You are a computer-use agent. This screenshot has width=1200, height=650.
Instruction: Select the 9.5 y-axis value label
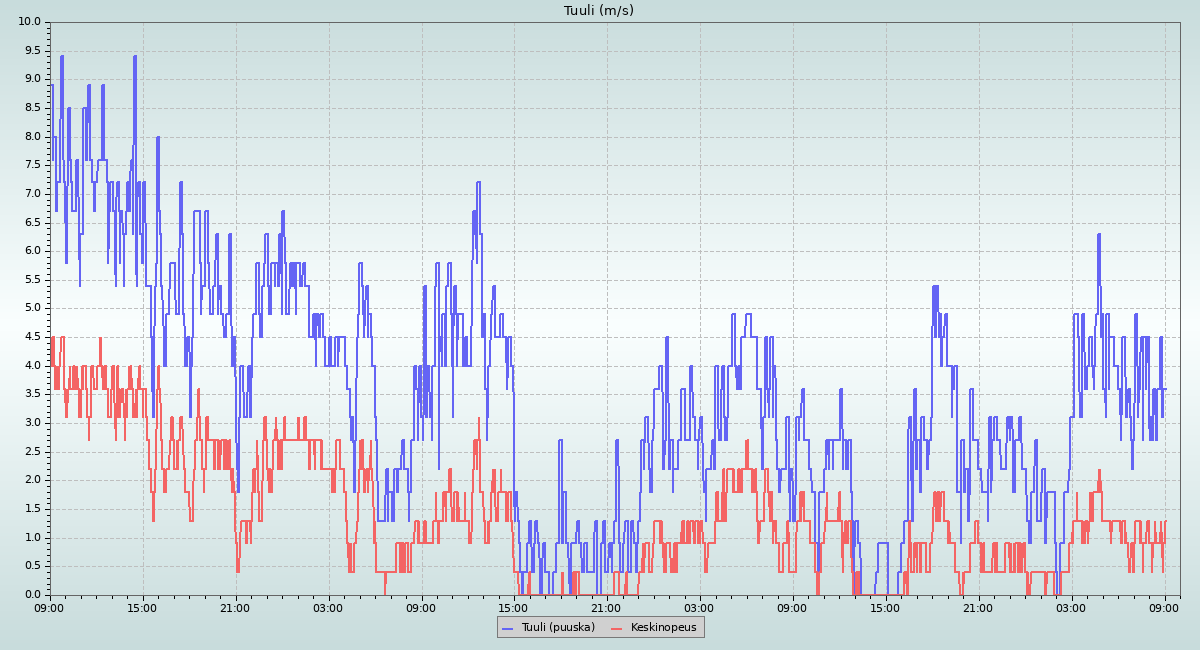click(33, 51)
